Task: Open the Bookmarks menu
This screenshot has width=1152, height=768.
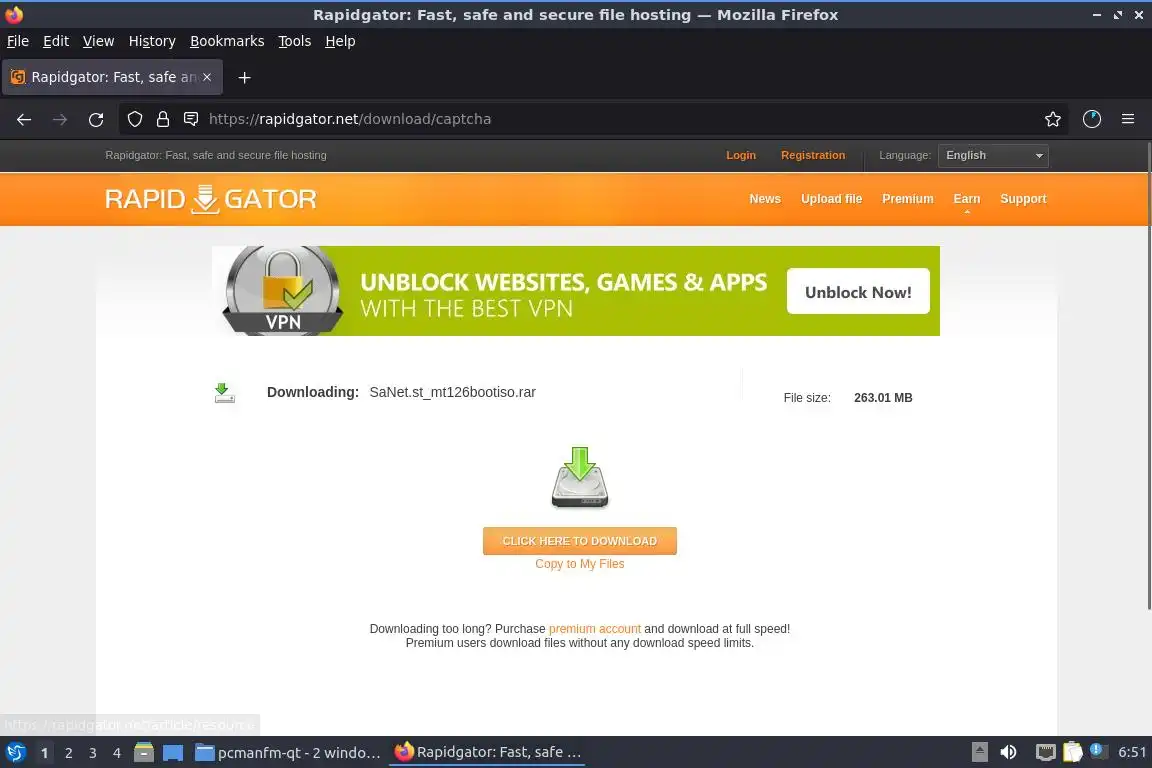Action: 227,41
